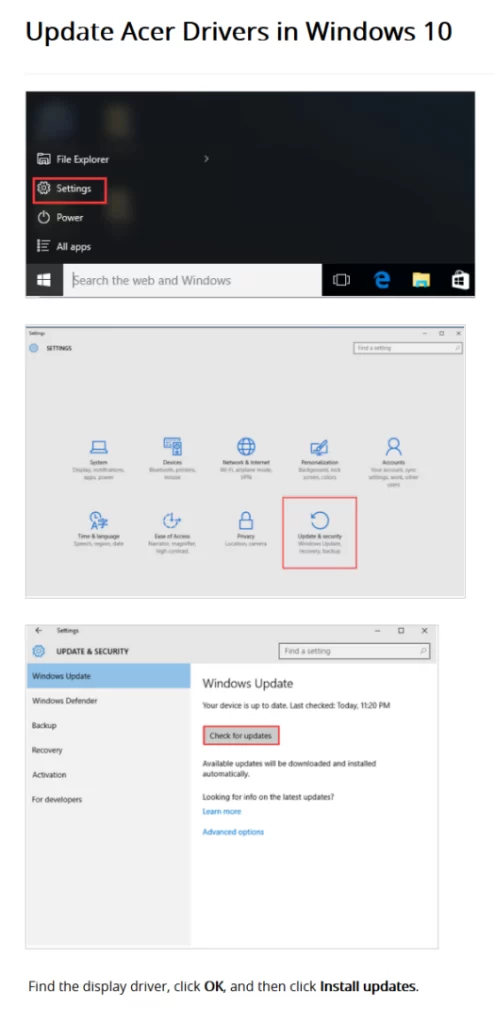Open the System settings category
The image size is (495, 1024).
(x=99, y=457)
